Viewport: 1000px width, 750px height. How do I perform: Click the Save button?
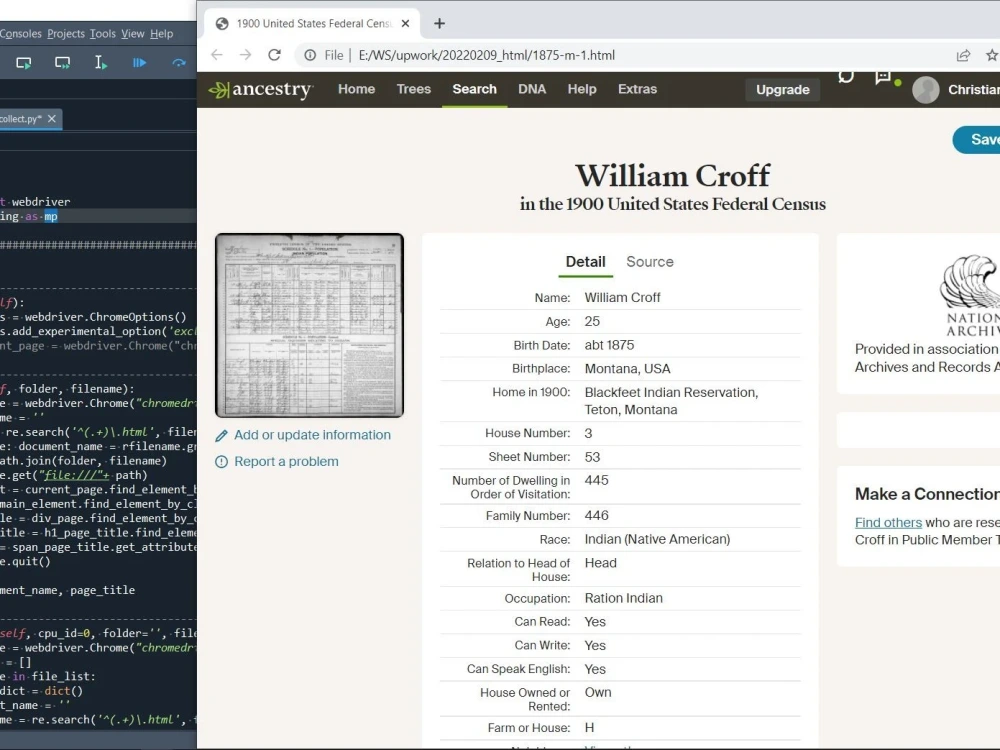977,140
